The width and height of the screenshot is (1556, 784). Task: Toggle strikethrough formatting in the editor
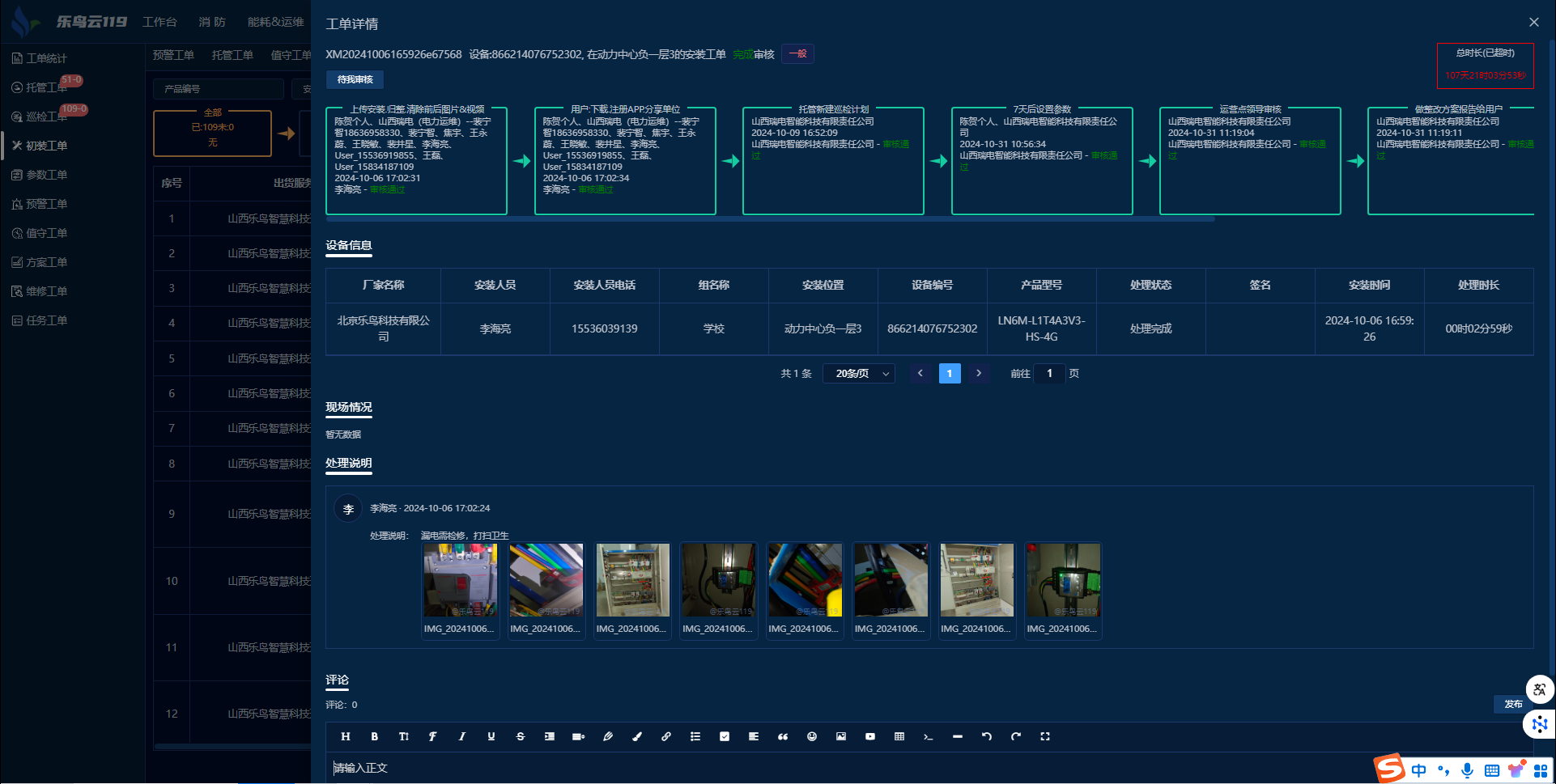[520, 736]
